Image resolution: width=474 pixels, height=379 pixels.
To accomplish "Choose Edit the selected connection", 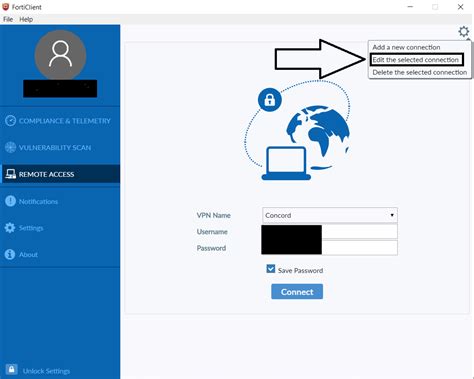I will point(416,60).
